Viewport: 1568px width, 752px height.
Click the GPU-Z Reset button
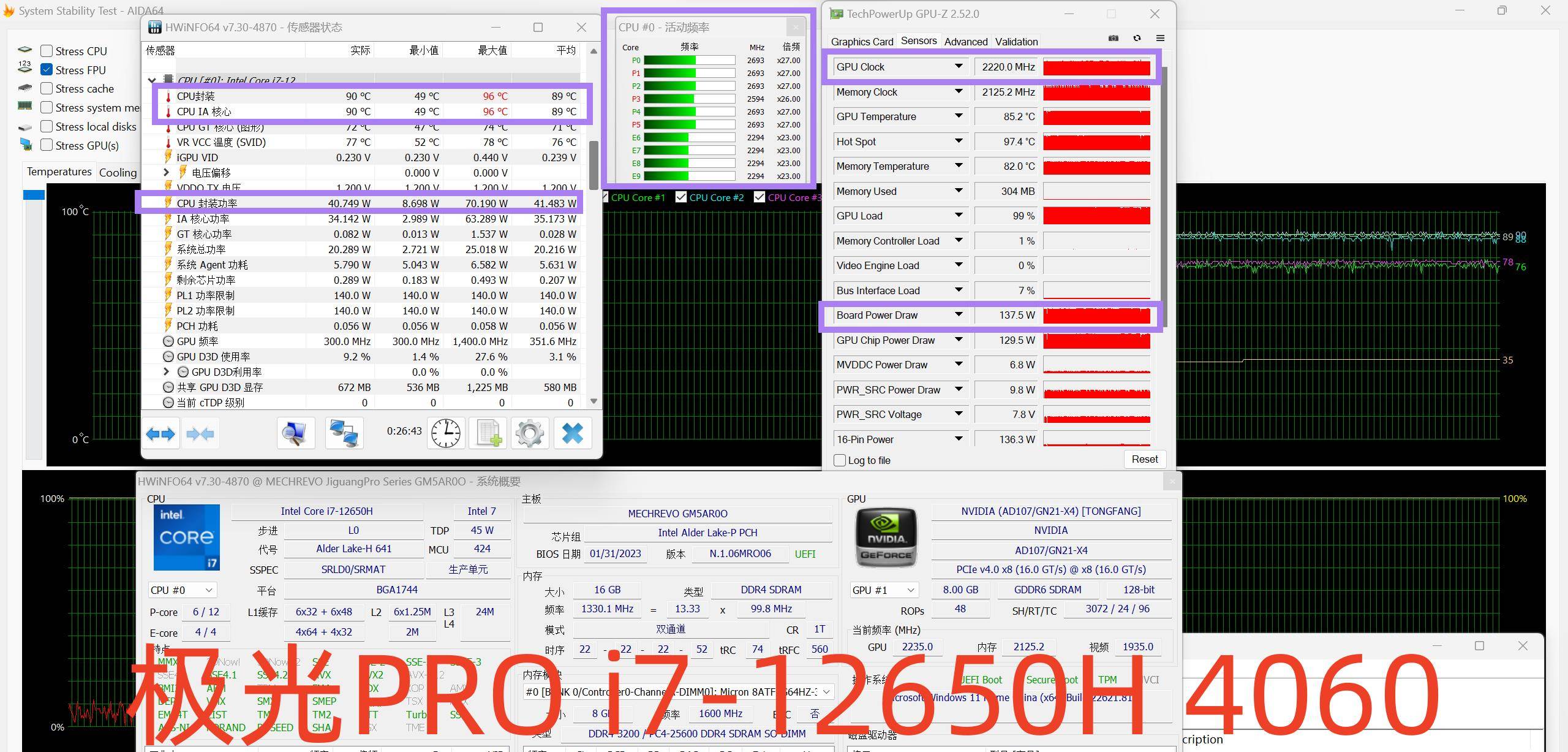[x=1145, y=460]
